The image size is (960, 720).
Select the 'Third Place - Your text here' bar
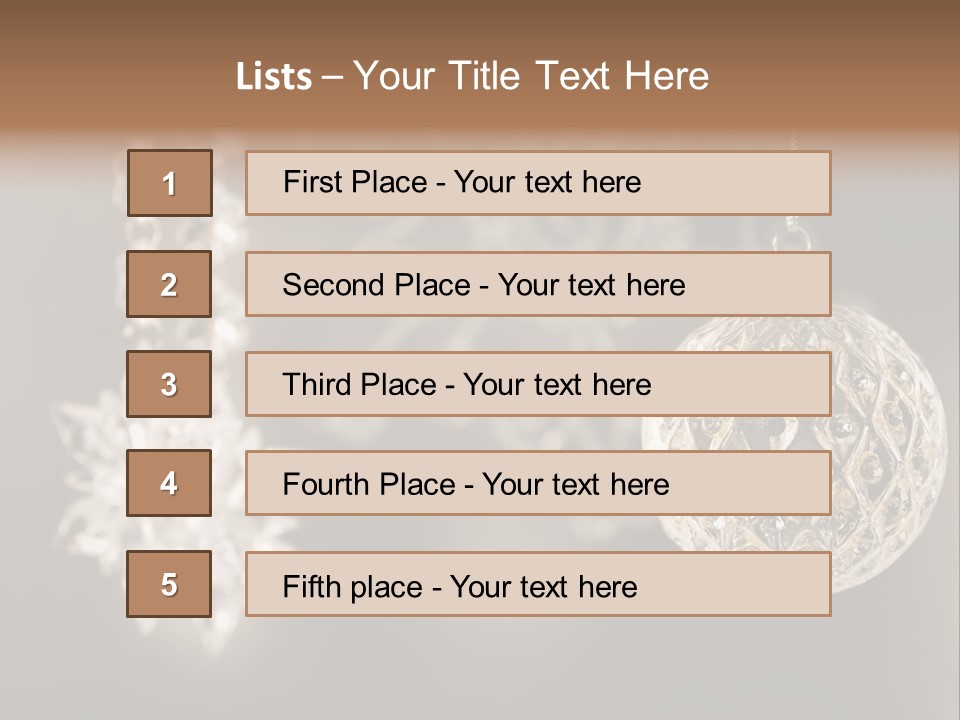coord(538,384)
